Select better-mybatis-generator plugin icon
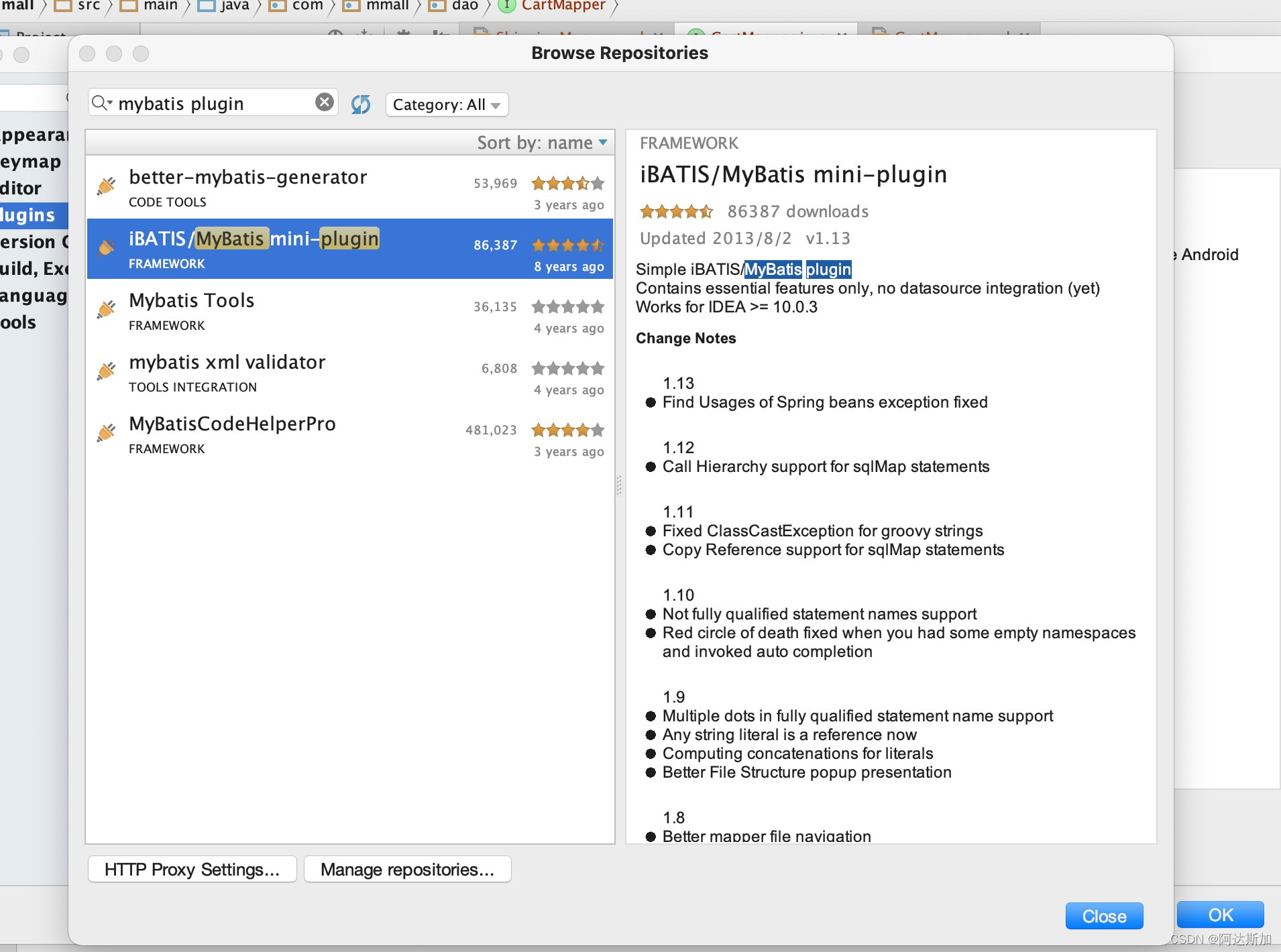 tap(106, 186)
